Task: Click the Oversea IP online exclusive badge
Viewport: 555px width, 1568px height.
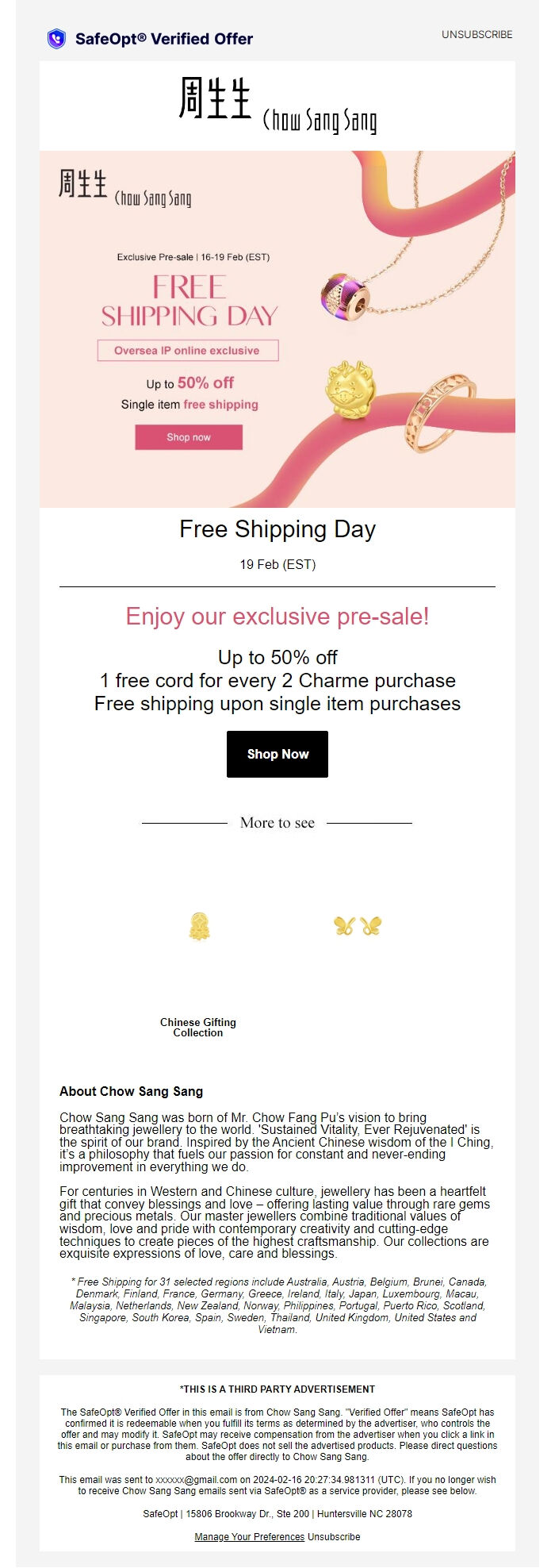Action: (x=187, y=349)
